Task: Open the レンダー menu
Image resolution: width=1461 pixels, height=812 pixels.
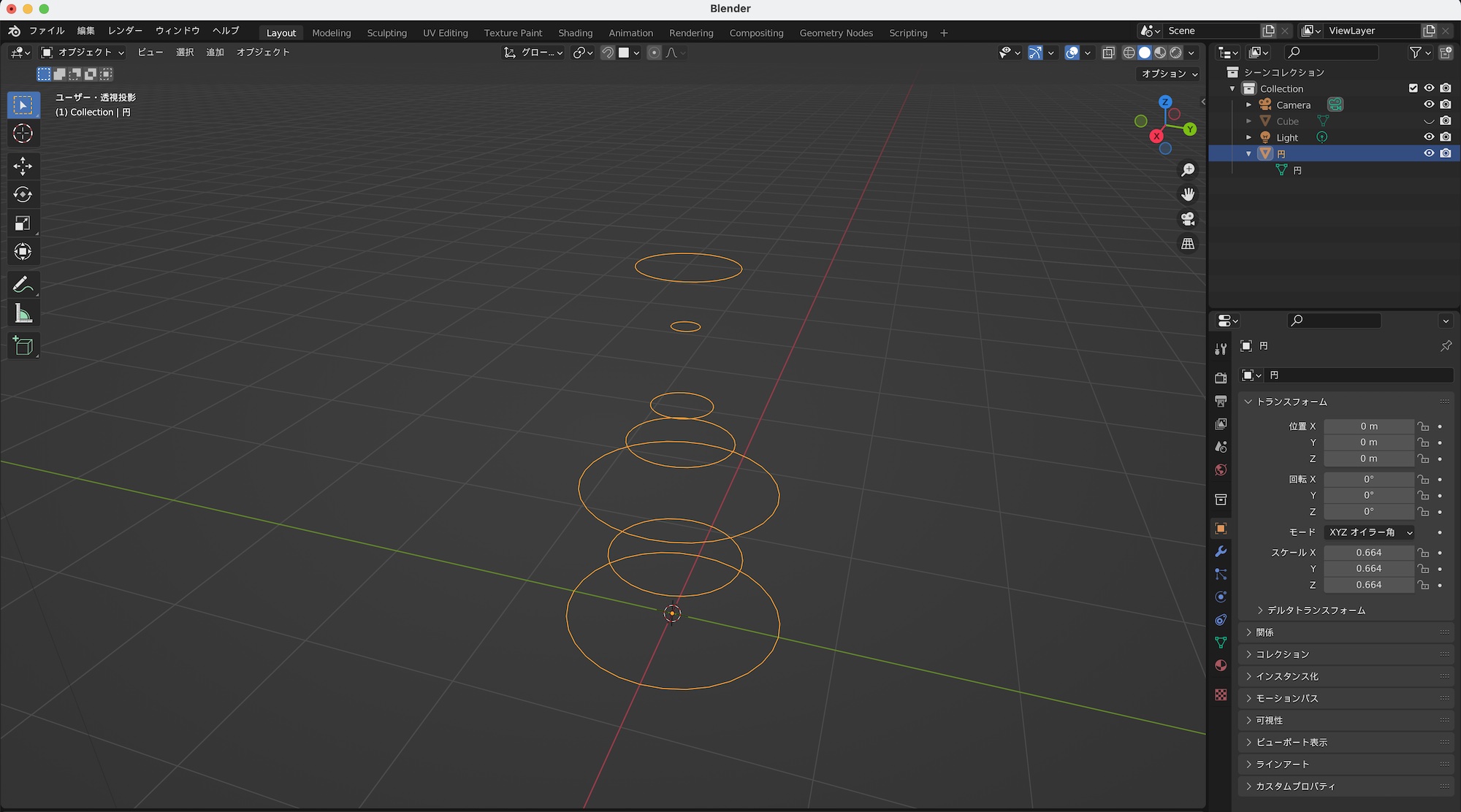Action: click(125, 31)
